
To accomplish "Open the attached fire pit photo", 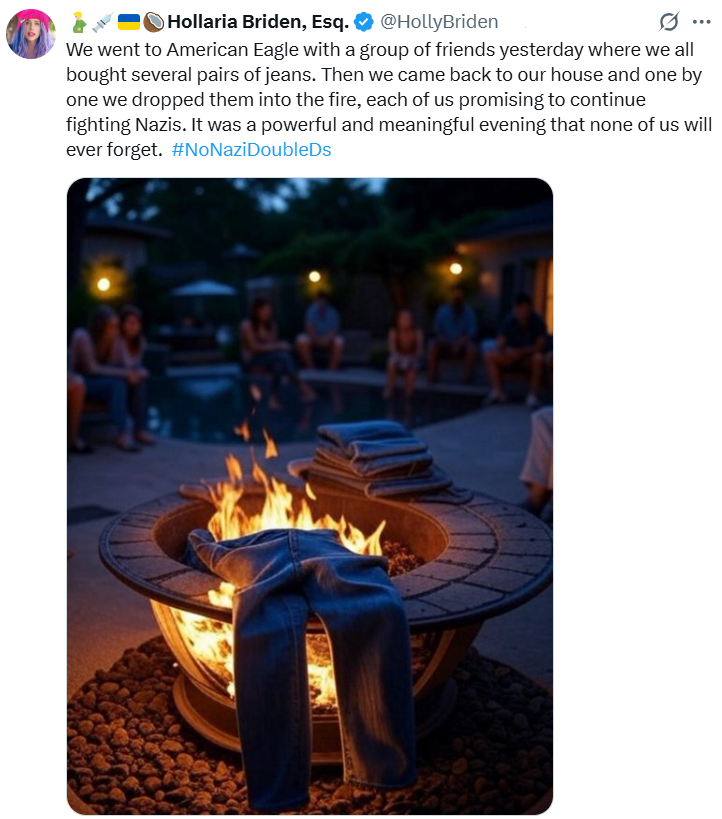I will click(x=310, y=496).
